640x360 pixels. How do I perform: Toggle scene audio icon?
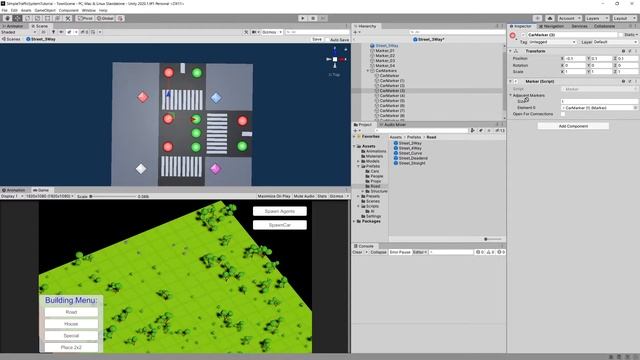pos(61,32)
